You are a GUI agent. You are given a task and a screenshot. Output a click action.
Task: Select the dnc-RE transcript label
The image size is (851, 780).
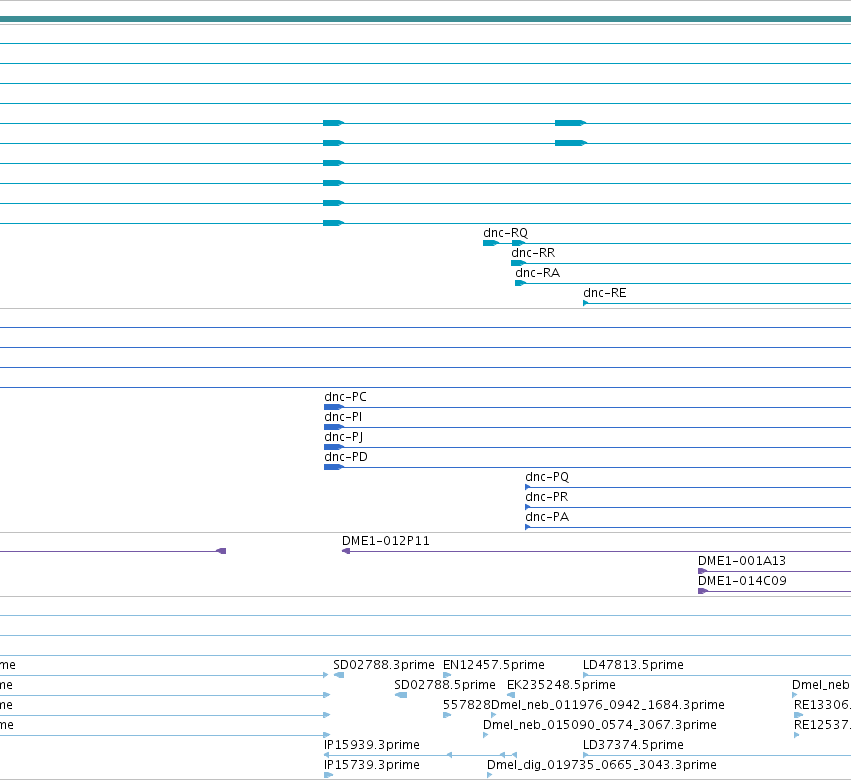coord(605,293)
